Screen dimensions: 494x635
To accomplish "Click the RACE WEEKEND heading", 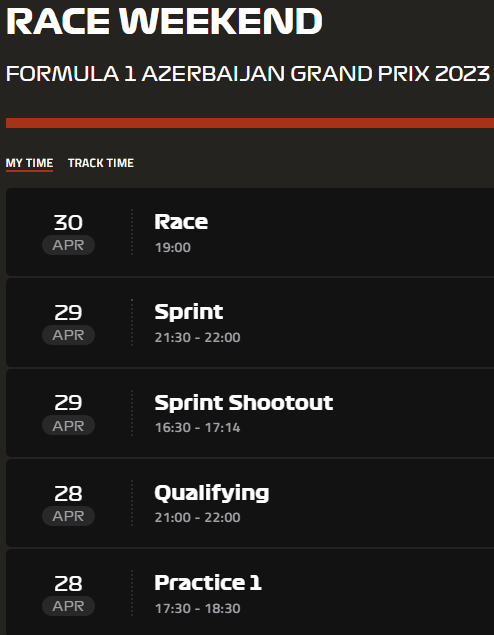I will click(x=164, y=21).
